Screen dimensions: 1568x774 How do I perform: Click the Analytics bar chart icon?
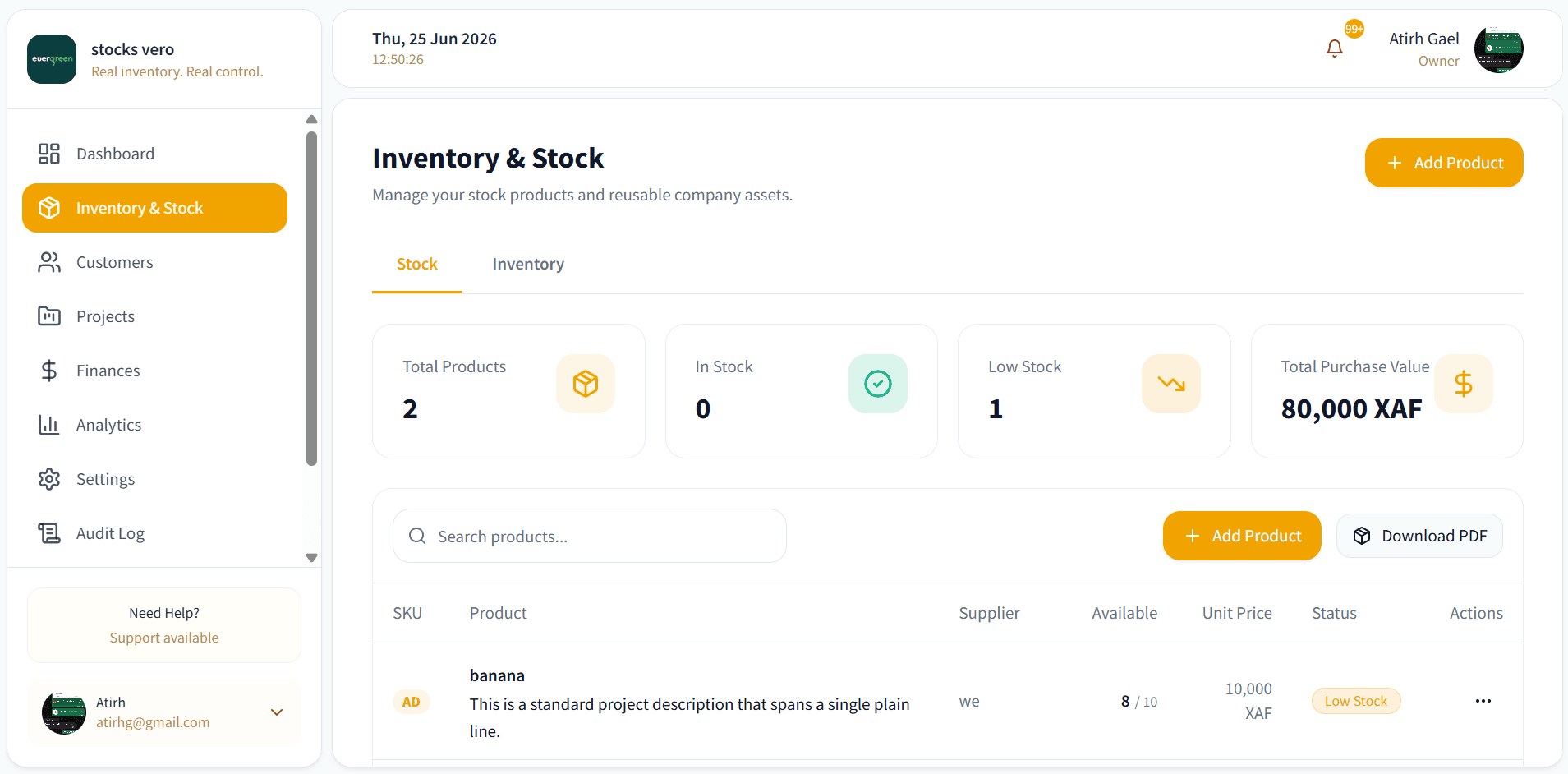pyautogui.click(x=49, y=425)
